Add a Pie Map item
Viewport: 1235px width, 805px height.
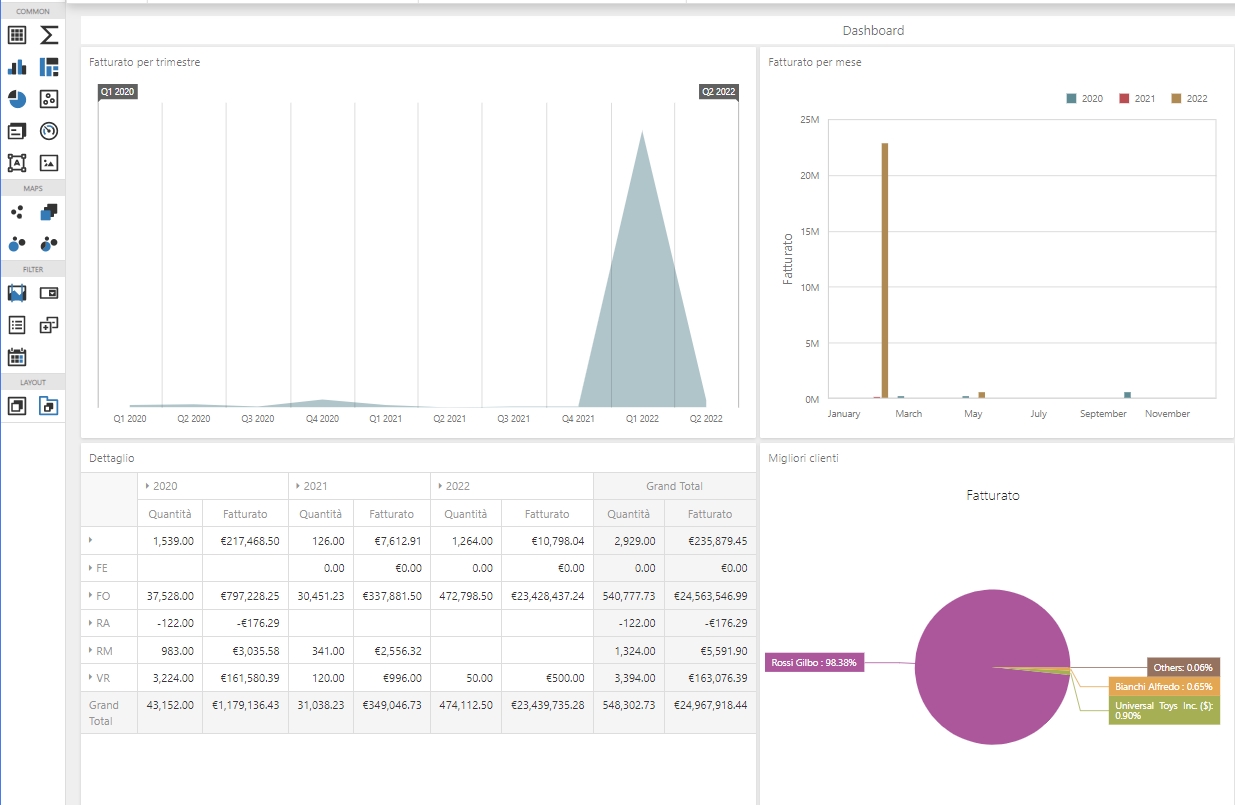pos(49,243)
